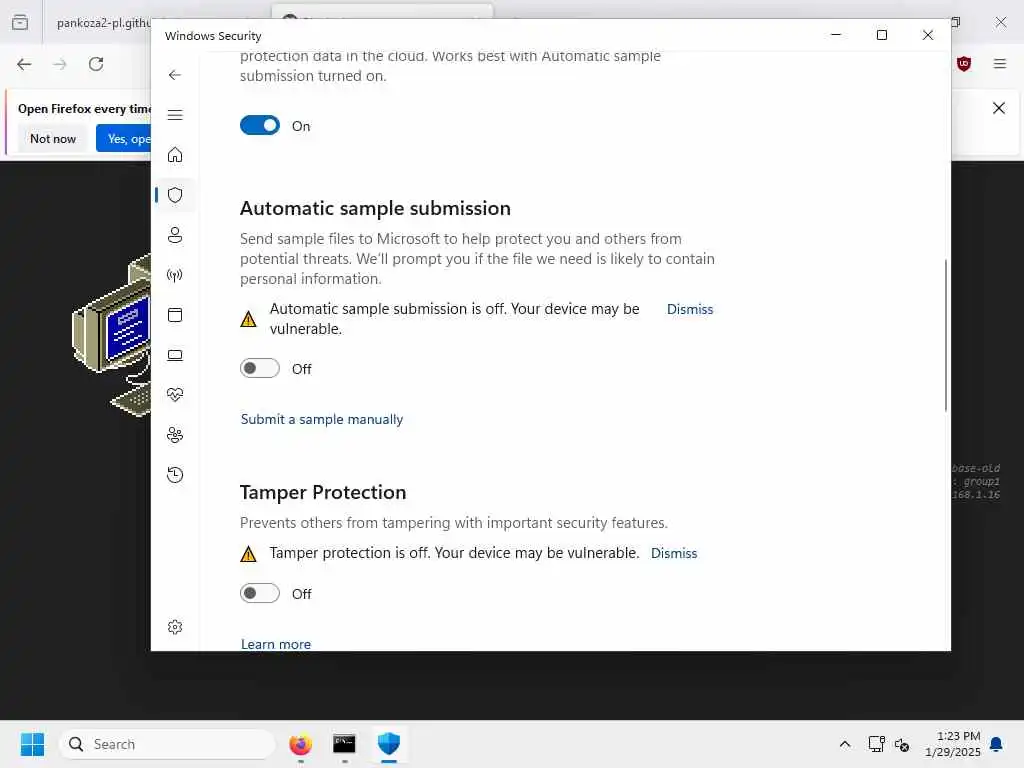Show hidden system tray icons
1024x768 pixels.
tap(844, 744)
